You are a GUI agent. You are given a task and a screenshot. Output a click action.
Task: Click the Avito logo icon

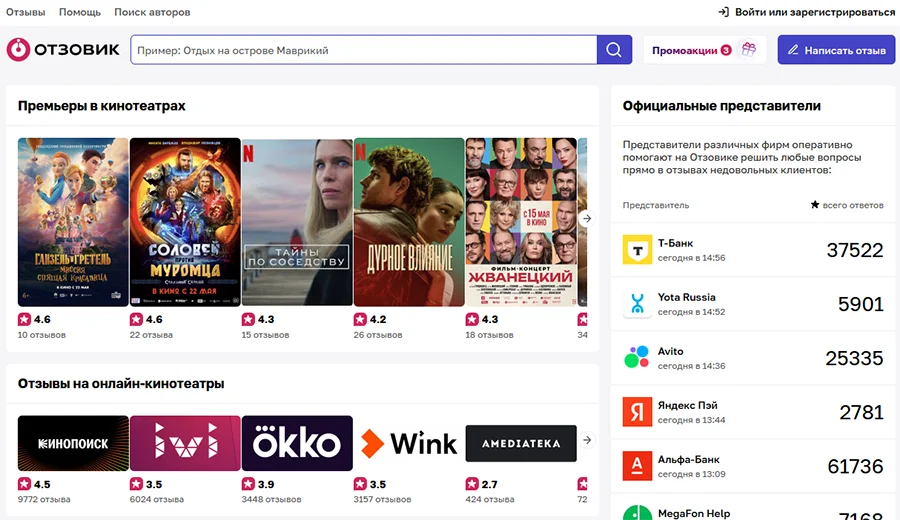pos(637,358)
